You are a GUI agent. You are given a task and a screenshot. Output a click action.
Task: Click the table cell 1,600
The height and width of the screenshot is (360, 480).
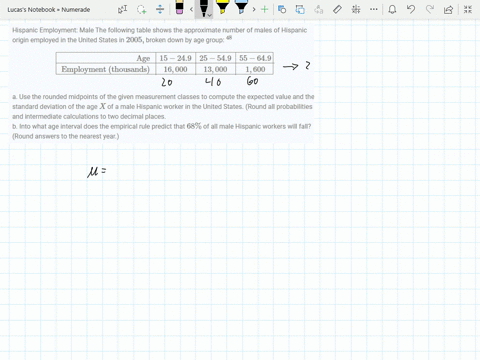click(255, 69)
